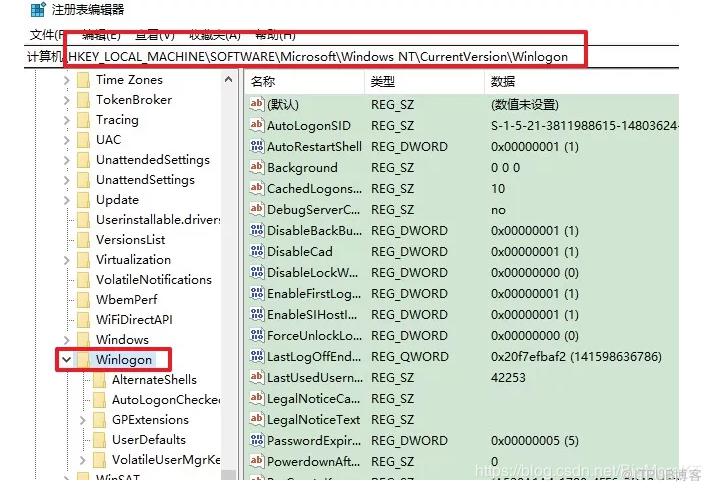This screenshot has height=490, width=711.
Task: Click folder icon of TokenBroker key
Action: click(x=83, y=100)
